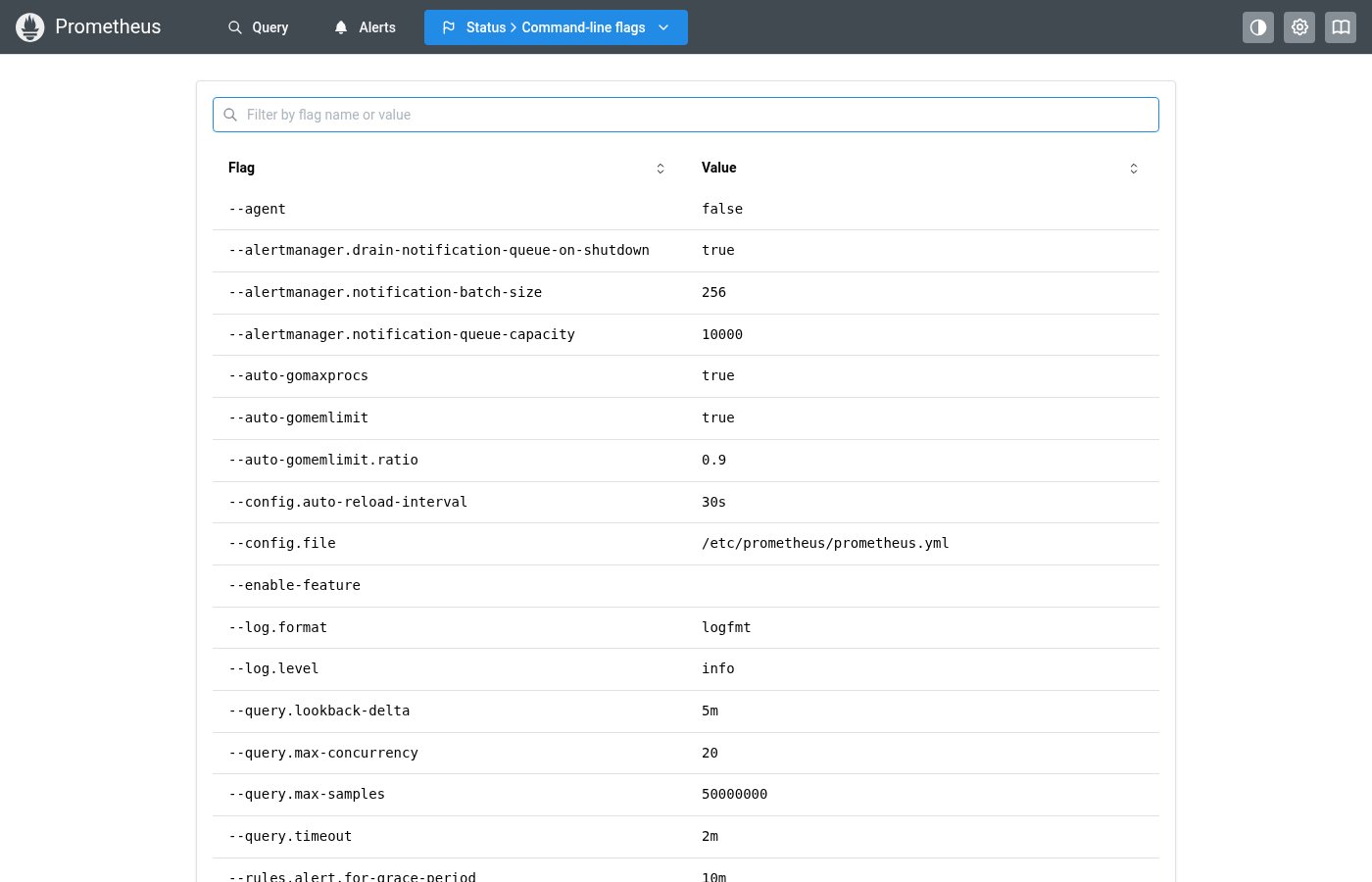Screen dimensions: 1372x882
Task: Click the --log.level flag
Action: (273, 668)
